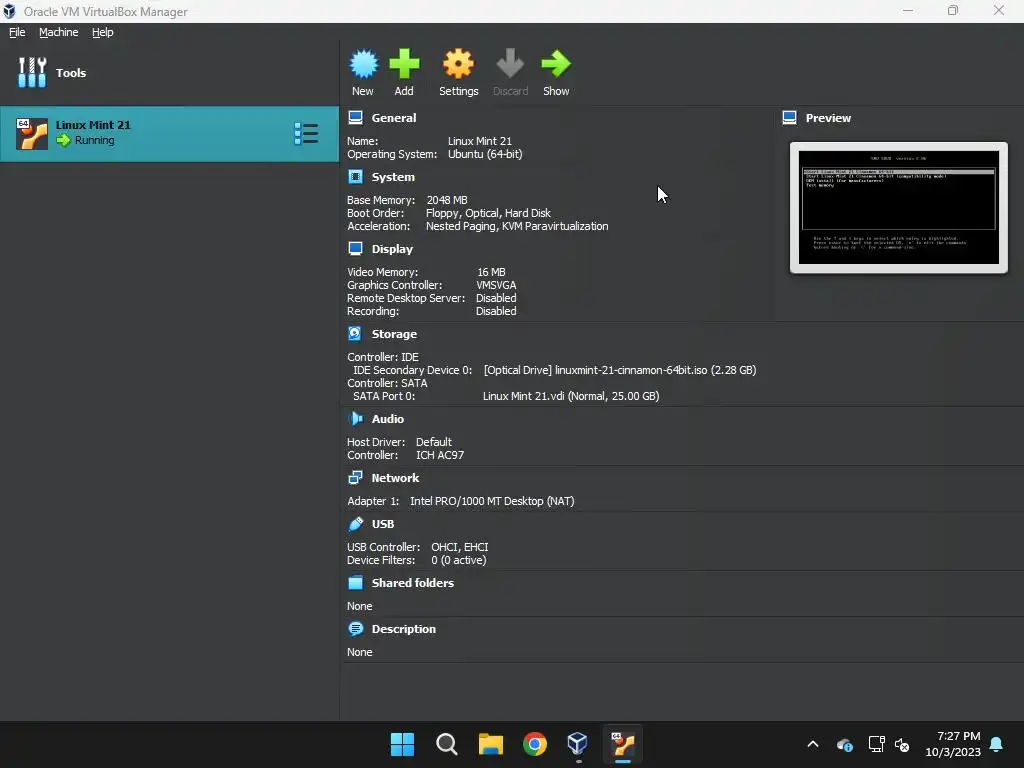Open the Help menu
Screen dimensions: 1024x768
coord(103,32)
